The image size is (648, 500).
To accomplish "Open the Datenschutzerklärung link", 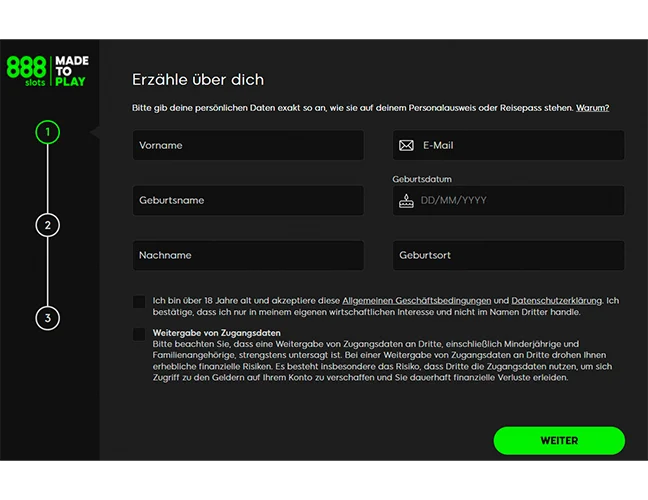I will (x=558, y=300).
